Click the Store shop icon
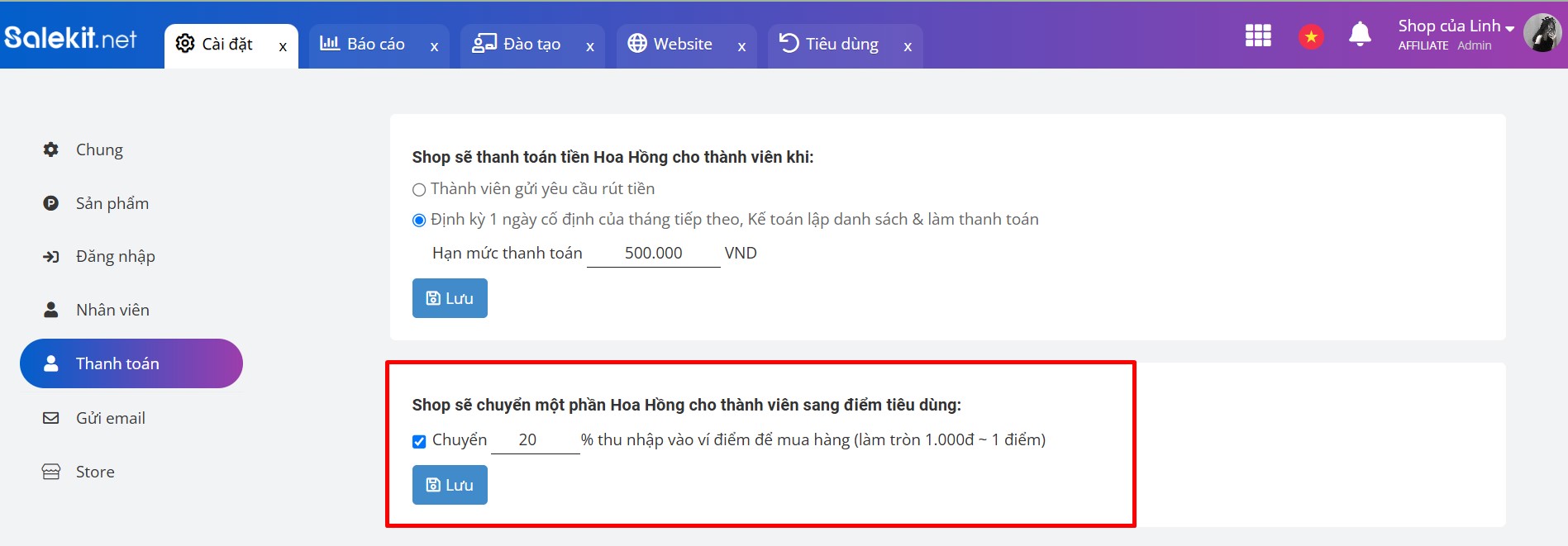Screen dimensions: 1568x546 click(x=51, y=472)
